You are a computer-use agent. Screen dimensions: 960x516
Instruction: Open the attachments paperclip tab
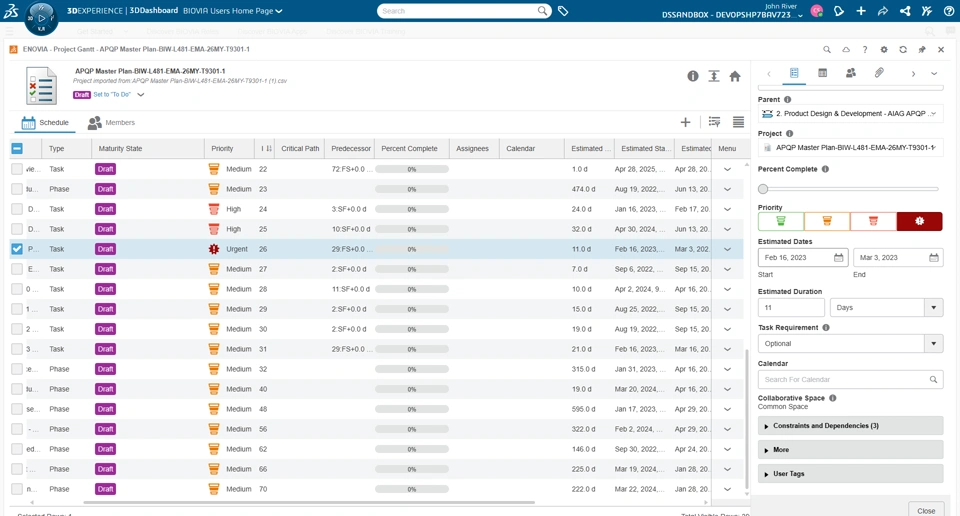(x=879, y=73)
